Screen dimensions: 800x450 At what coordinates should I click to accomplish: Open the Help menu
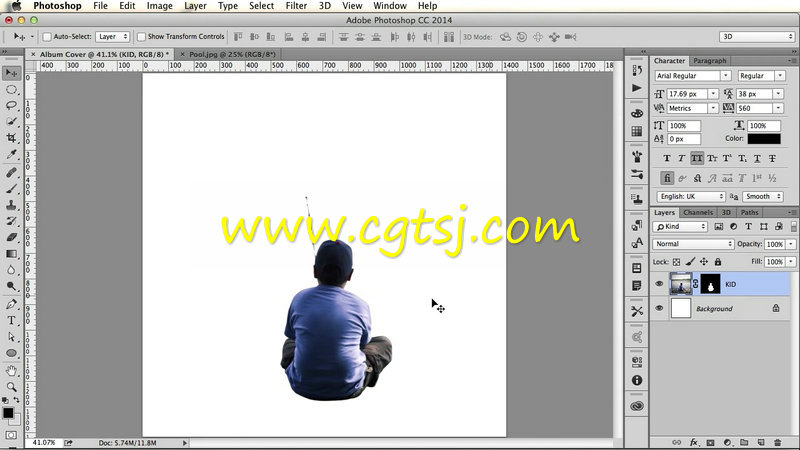click(427, 6)
